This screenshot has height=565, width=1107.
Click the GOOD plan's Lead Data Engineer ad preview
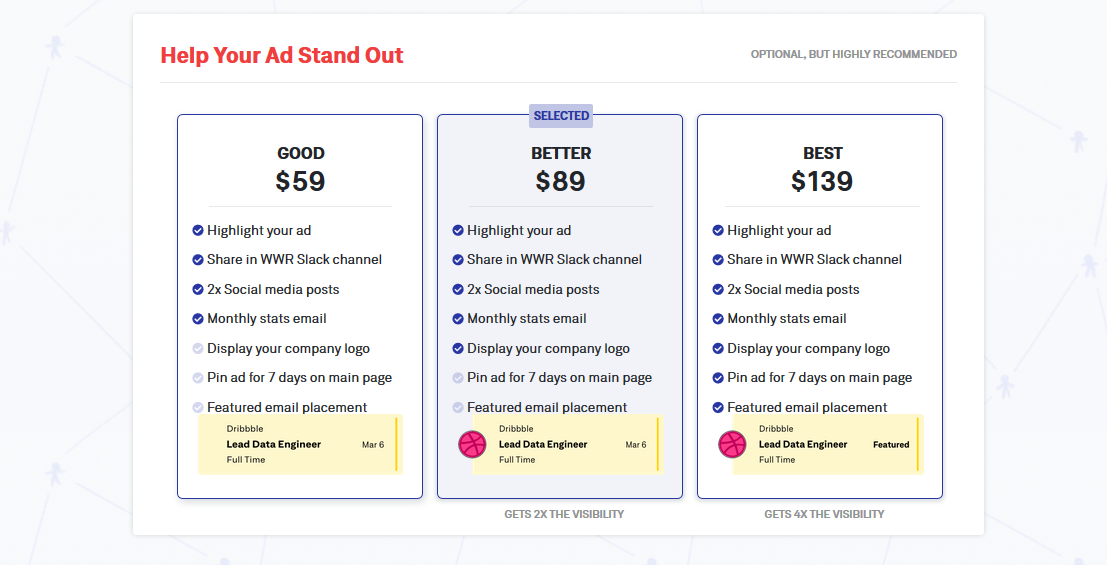pos(300,444)
